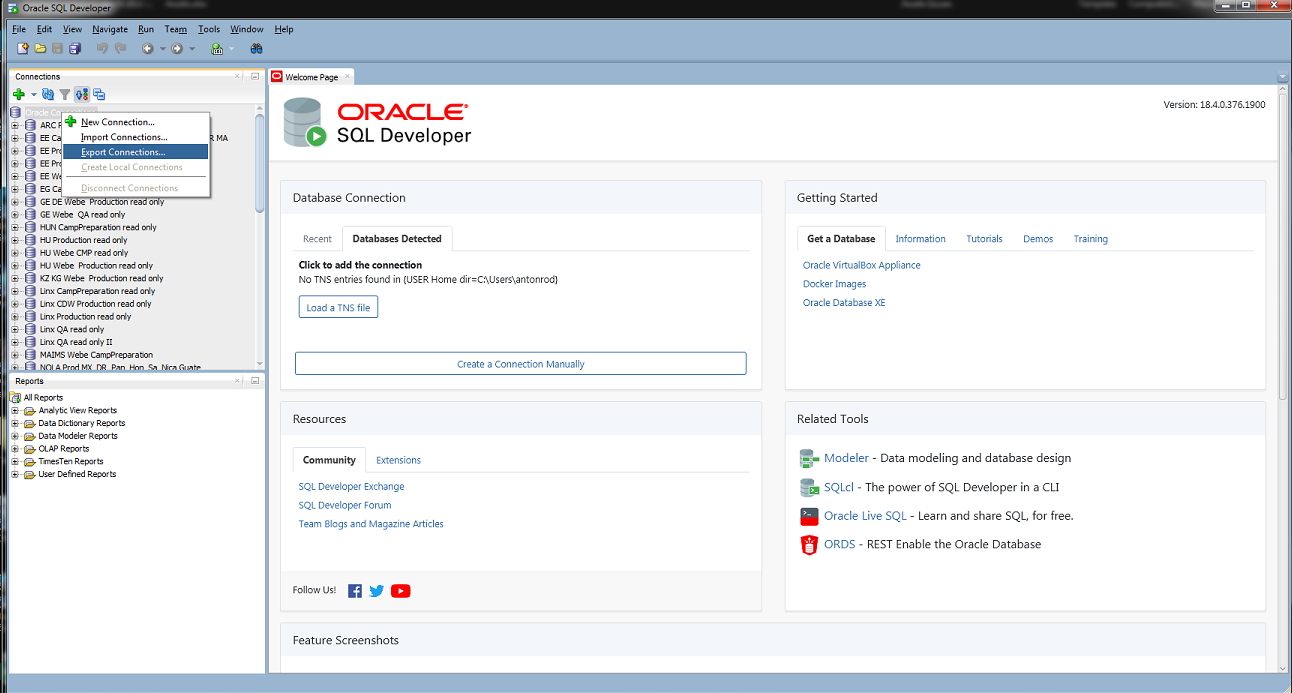Click the Twitter follow icon
The image size is (1292, 693).
377,591
